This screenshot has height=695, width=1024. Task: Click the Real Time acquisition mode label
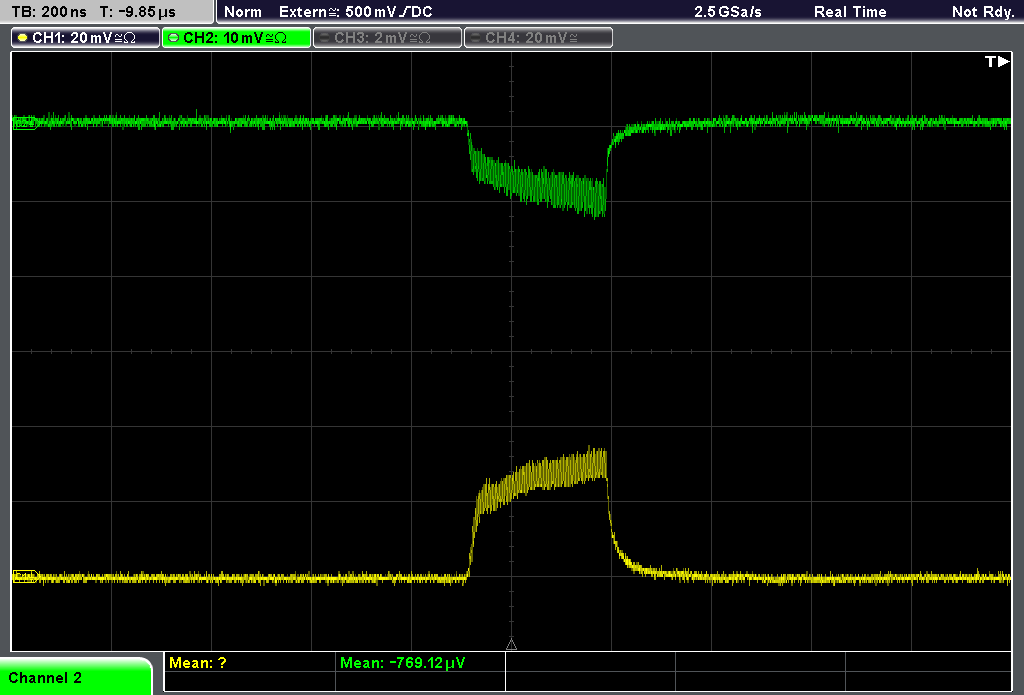(850, 12)
